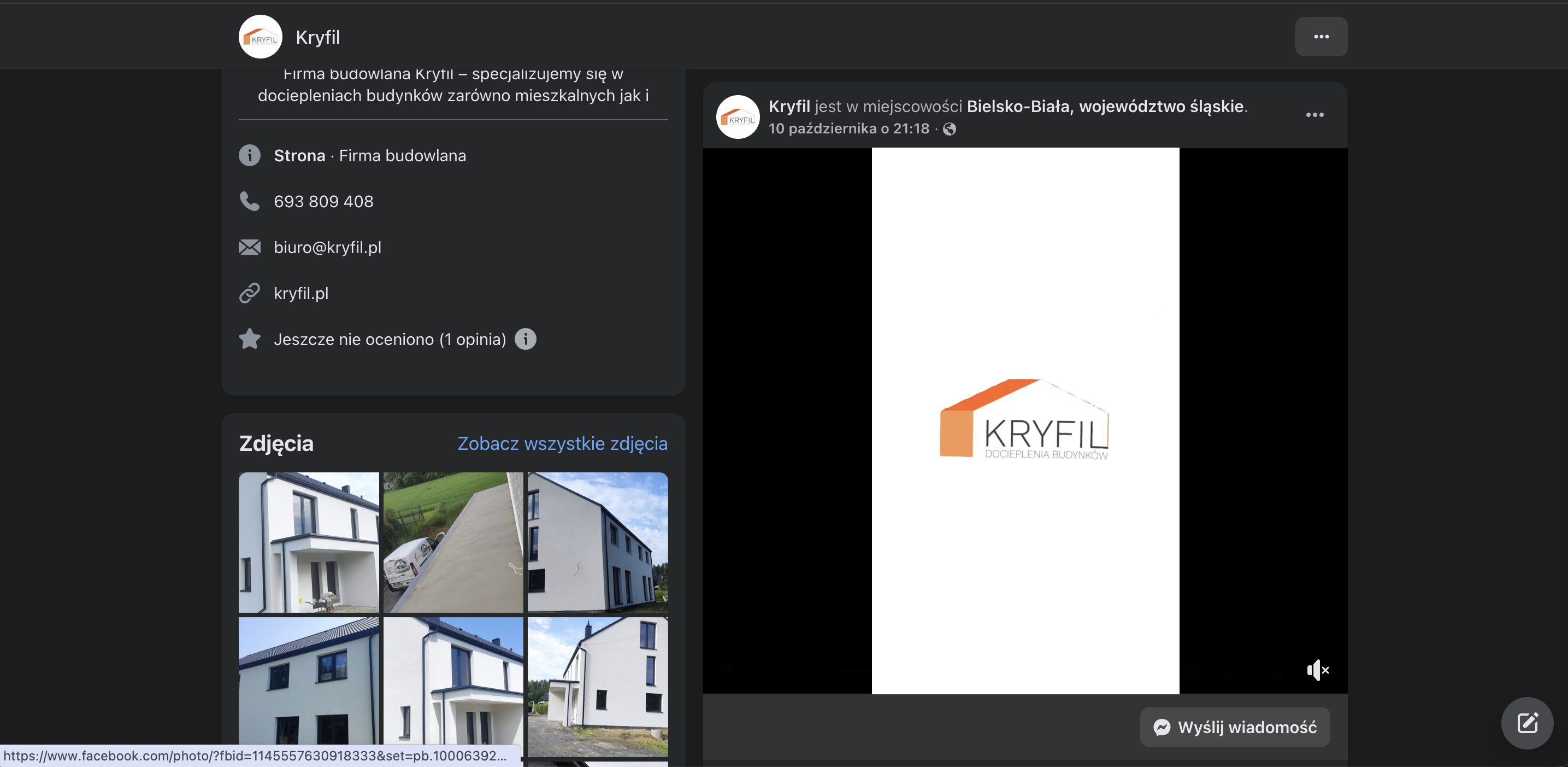Click the chain link icon
The image size is (1568, 767).
point(250,293)
